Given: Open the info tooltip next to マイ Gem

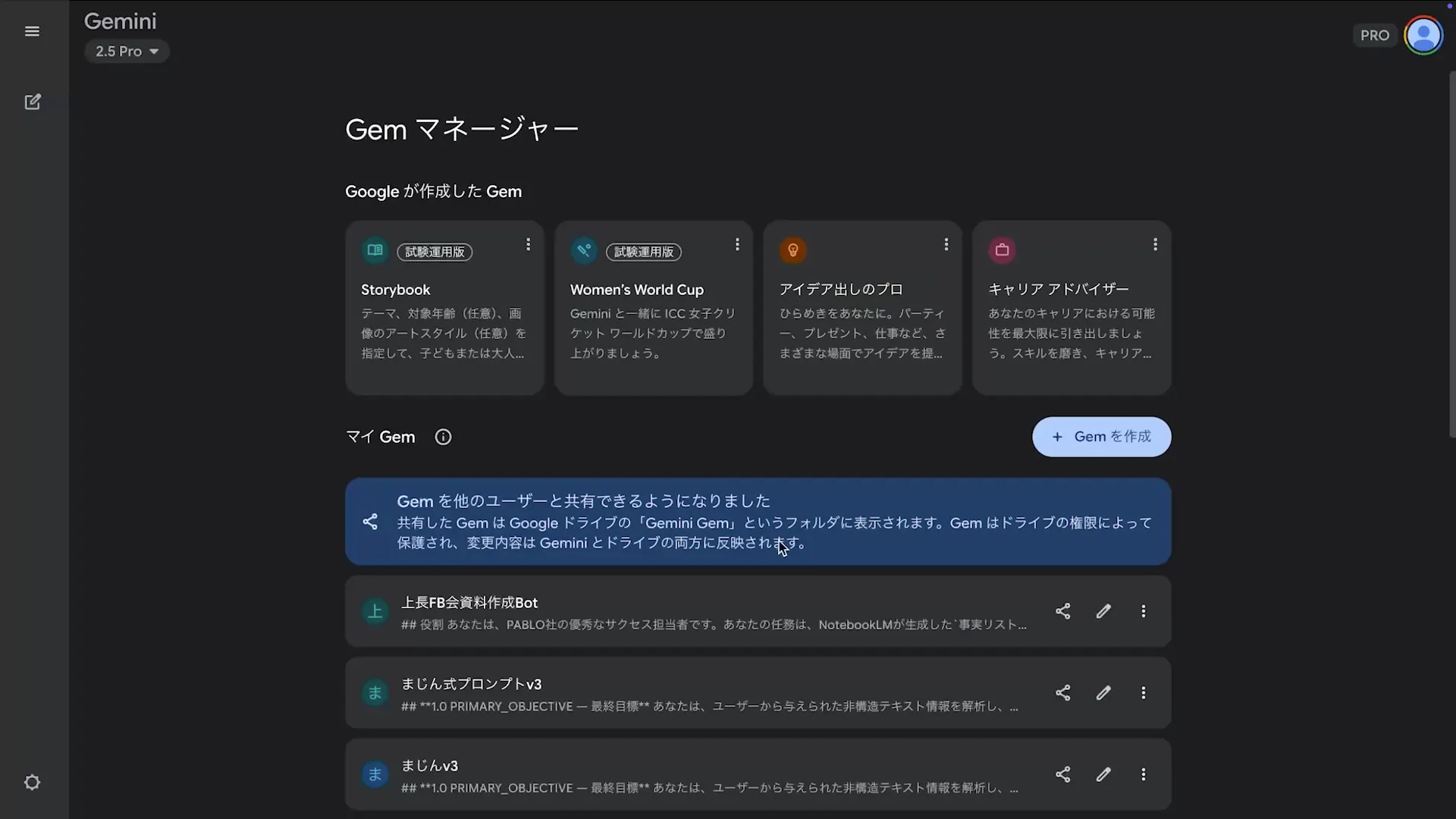Looking at the screenshot, I should (x=443, y=437).
